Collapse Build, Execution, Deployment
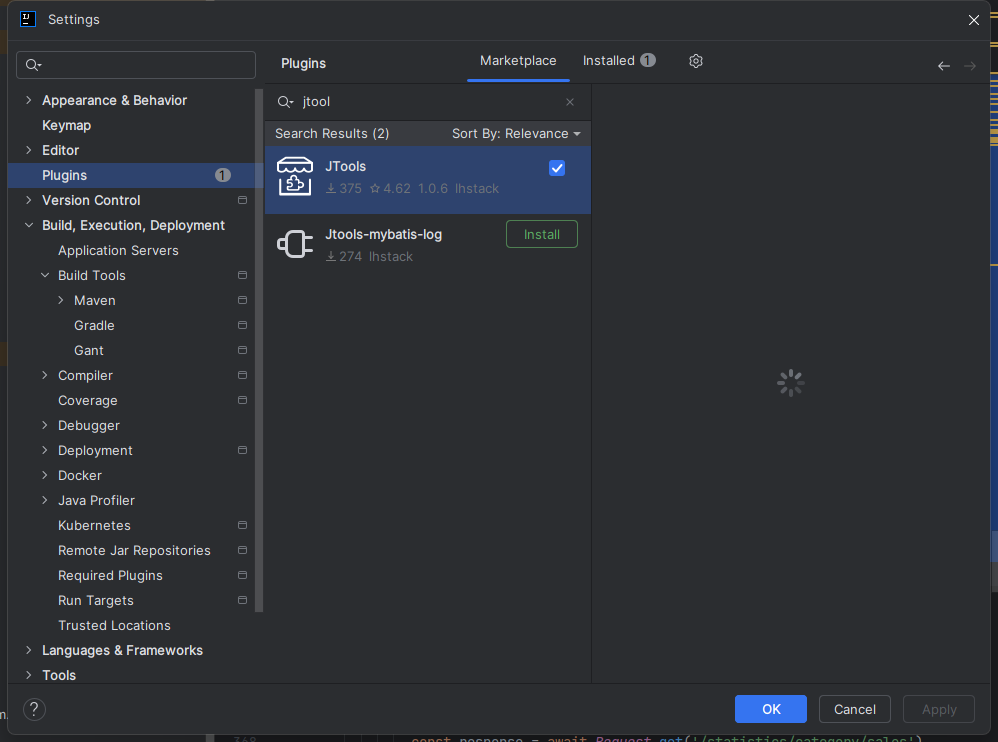Screen dimensions: 998x742 coord(28,225)
